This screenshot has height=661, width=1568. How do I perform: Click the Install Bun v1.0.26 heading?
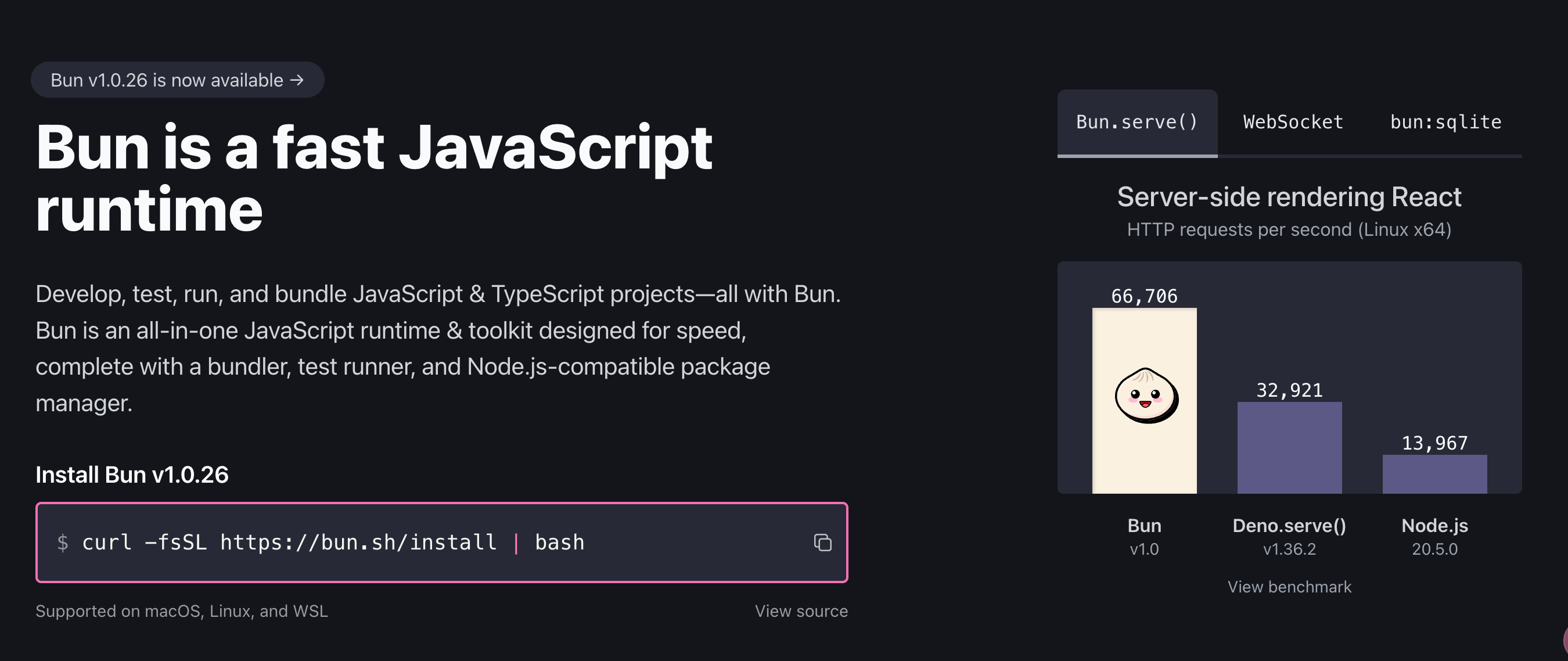pyautogui.click(x=132, y=475)
